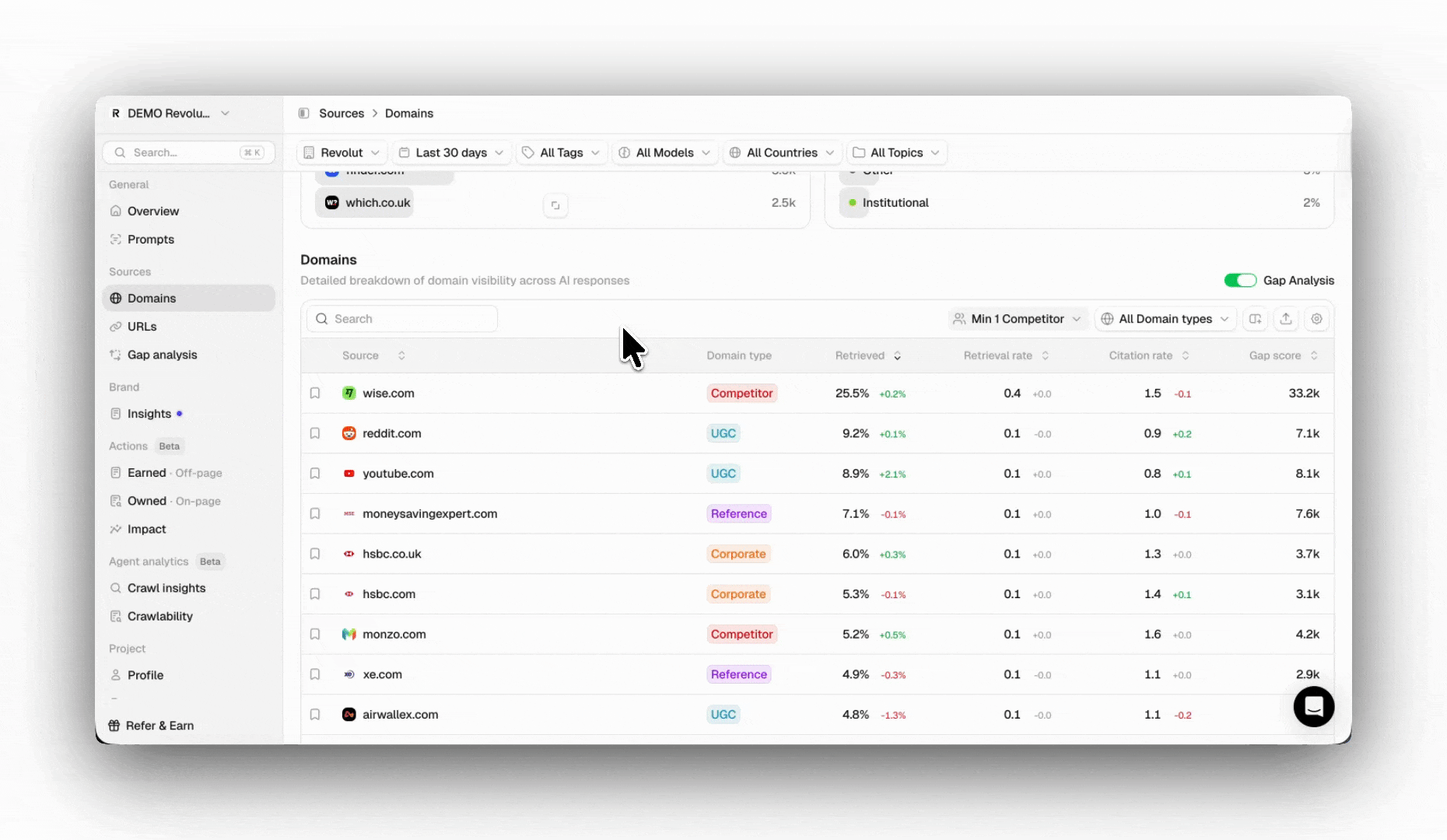Click the moneysavingexpert.com favicon
The width and height of the screenshot is (1447, 840).
(349, 514)
